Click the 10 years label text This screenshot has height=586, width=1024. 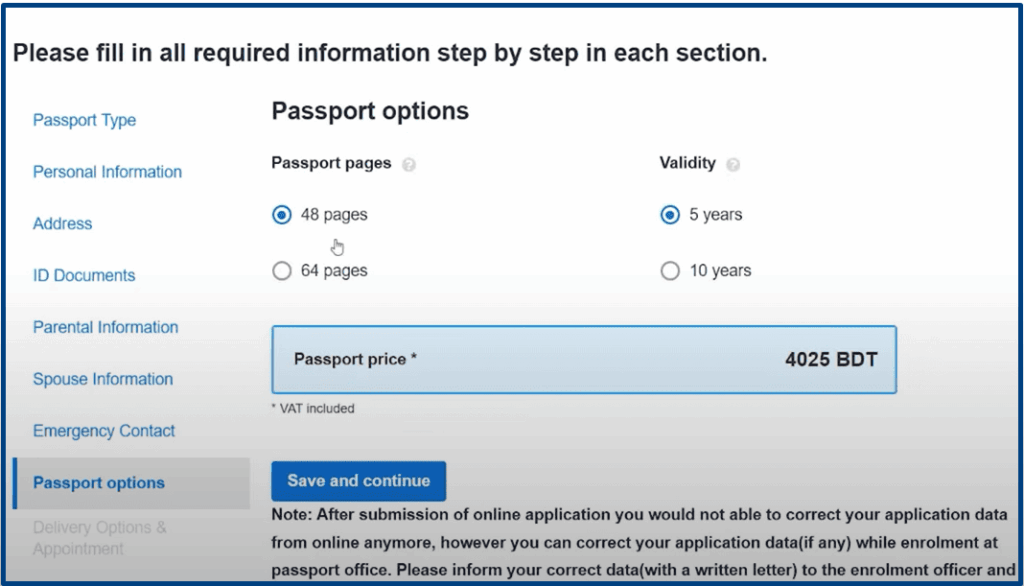pyautogui.click(x=720, y=271)
